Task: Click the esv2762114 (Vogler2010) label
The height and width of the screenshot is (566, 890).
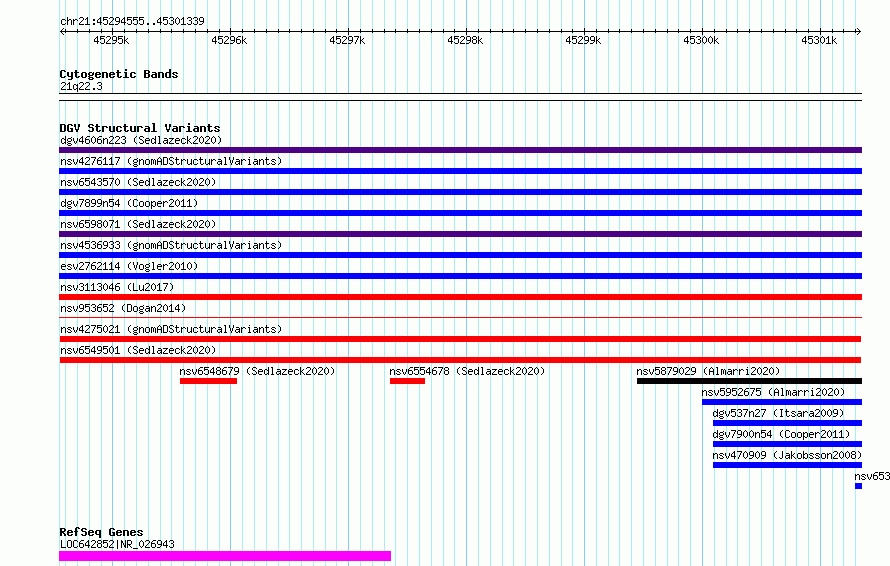Action: click(129, 266)
